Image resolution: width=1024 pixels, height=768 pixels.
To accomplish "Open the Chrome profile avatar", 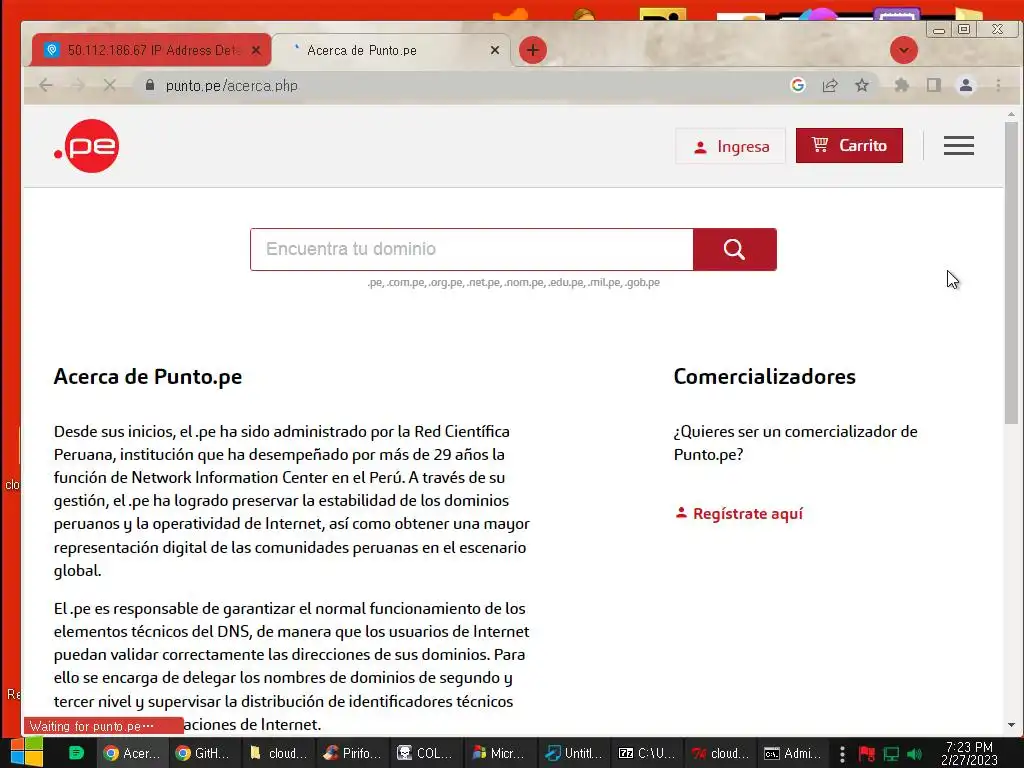I will tap(966, 86).
